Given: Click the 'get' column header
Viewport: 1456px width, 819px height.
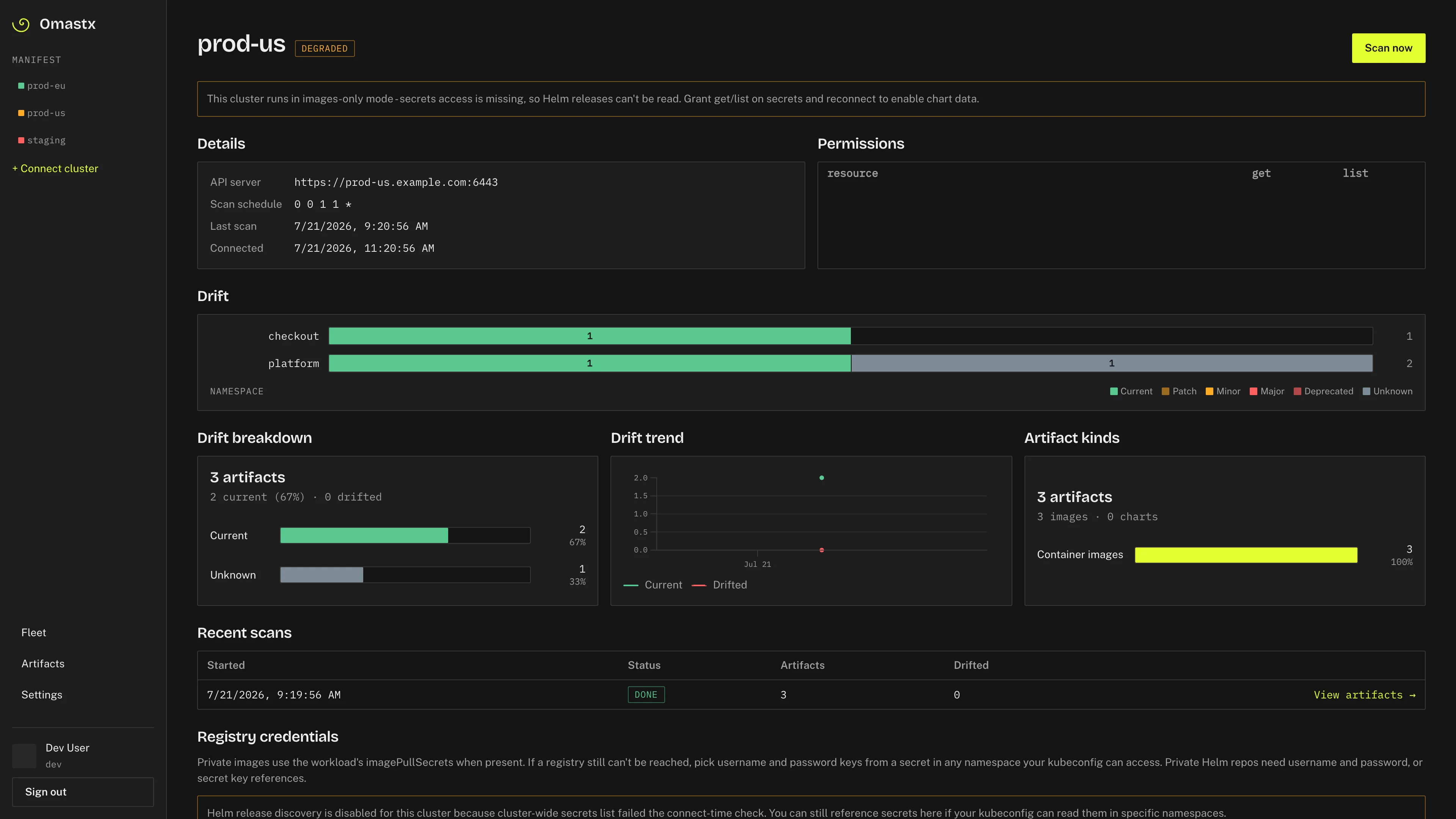Looking at the screenshot, I should 1261,174.
